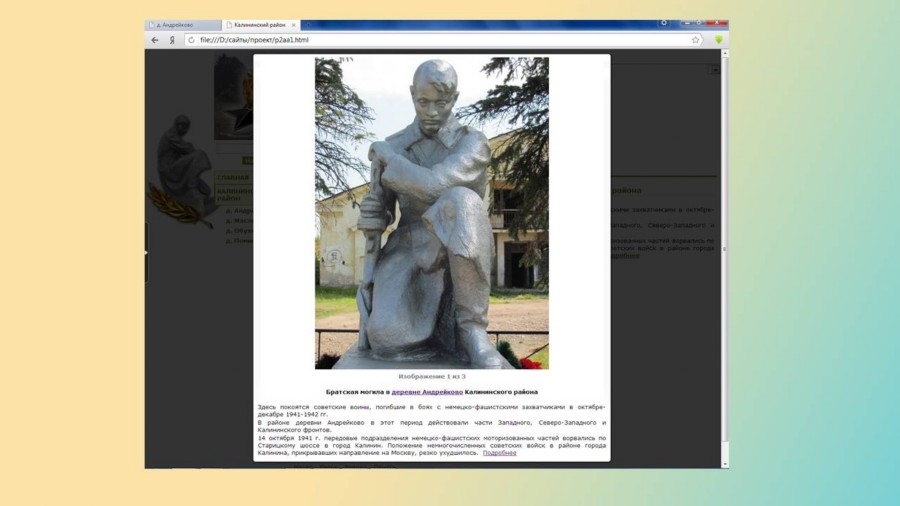Click the page reload icon in address bar
This screenshot has width=900, height=506.
click(x=189, y=40)
